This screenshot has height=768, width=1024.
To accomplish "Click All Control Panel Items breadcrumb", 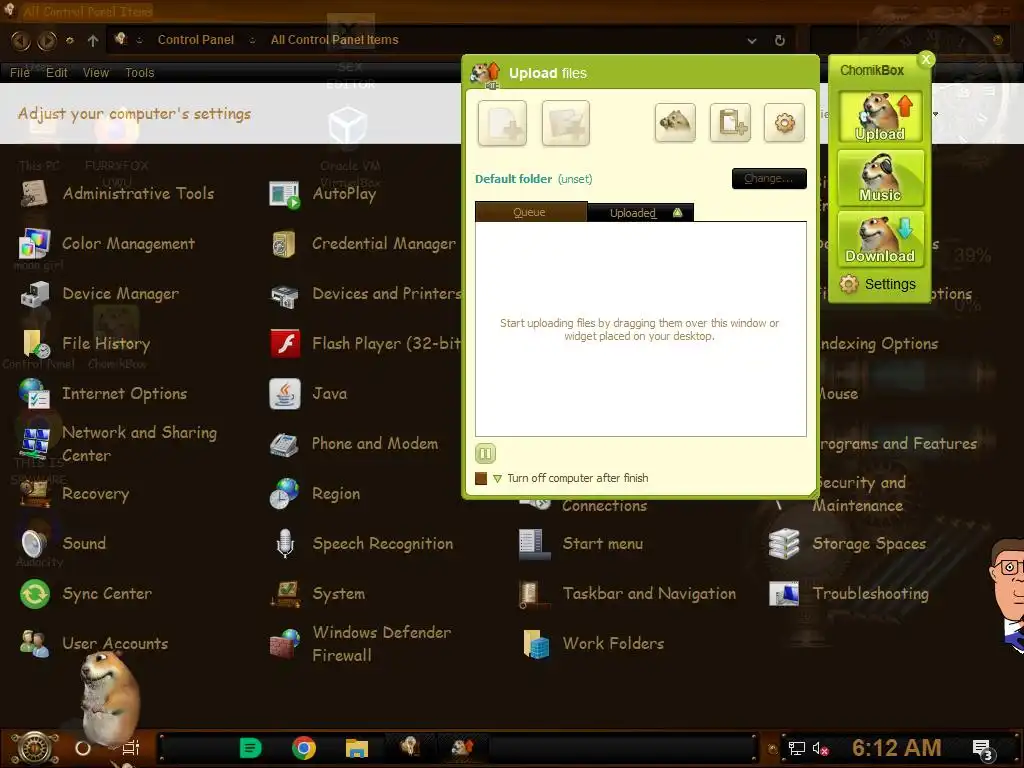I will pyautogui.click(x=334, y=40).
